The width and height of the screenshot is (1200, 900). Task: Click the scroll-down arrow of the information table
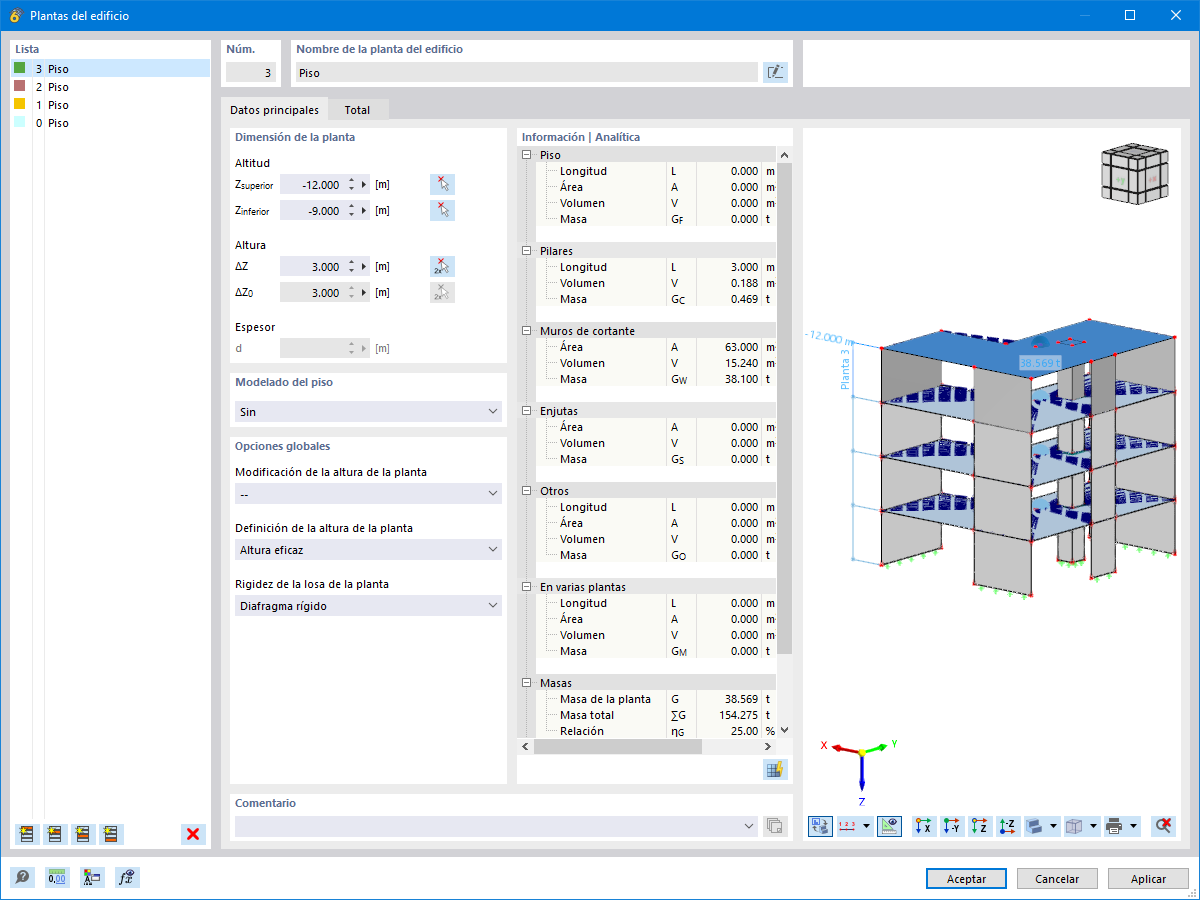pyautogui.click(x=784, y=731)
